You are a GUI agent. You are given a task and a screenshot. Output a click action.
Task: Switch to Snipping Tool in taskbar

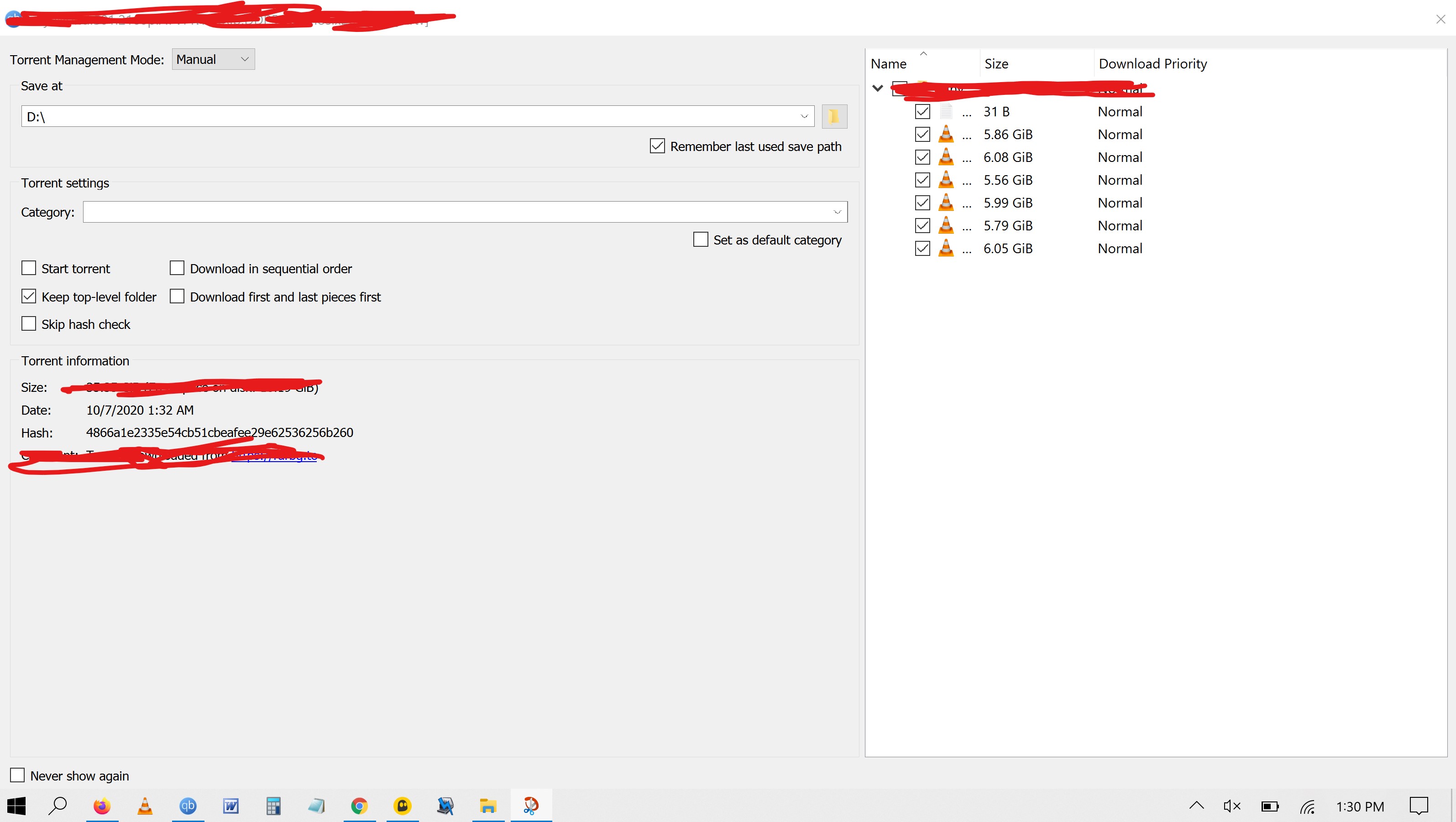point(531,806)
